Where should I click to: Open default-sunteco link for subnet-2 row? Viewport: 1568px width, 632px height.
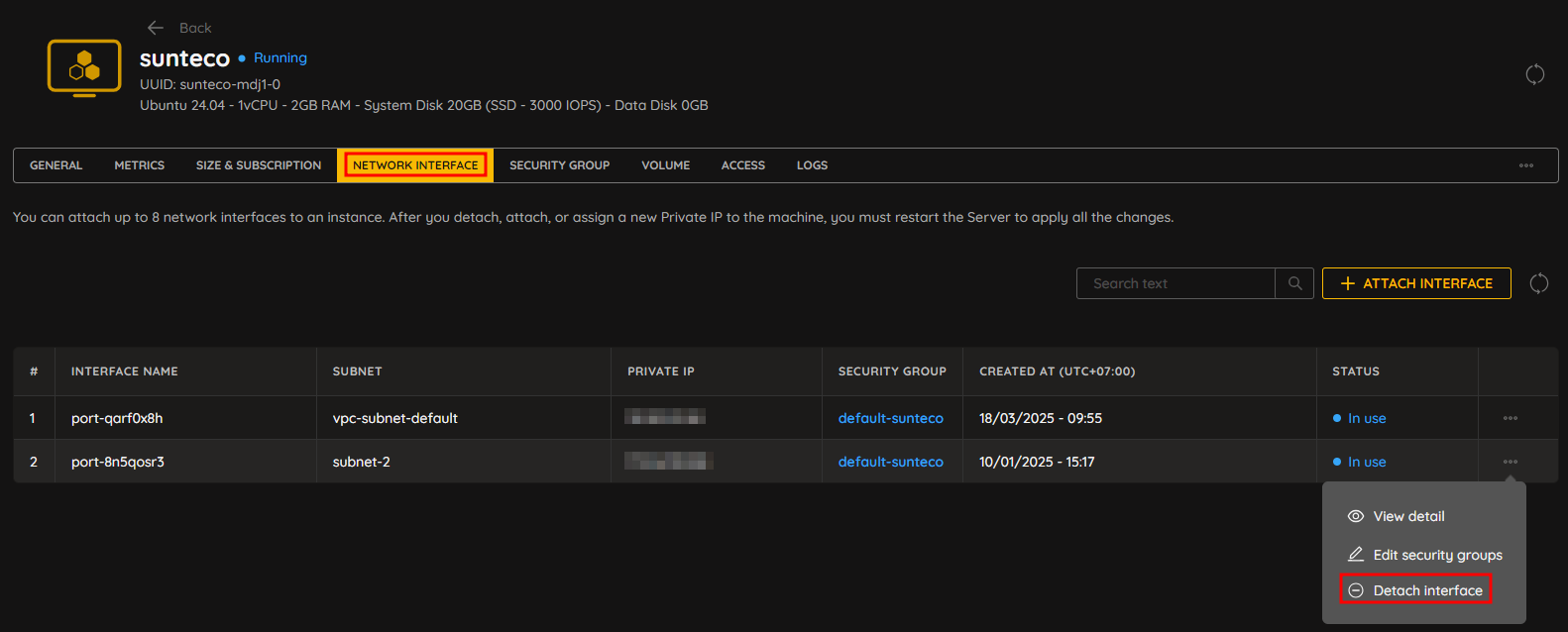[x=890, y=462]
